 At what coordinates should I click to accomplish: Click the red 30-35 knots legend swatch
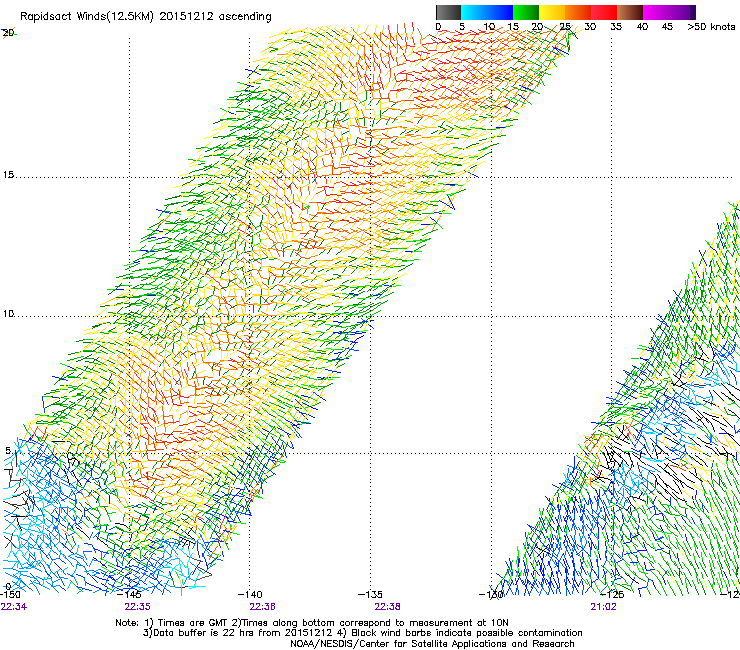pyautogui.click(x=605, y=12)
